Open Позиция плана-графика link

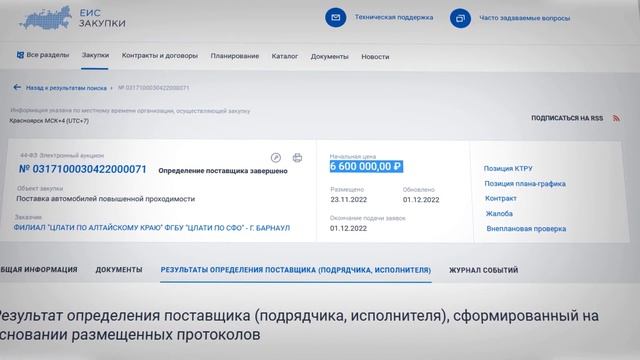click(x=525, y=184)
